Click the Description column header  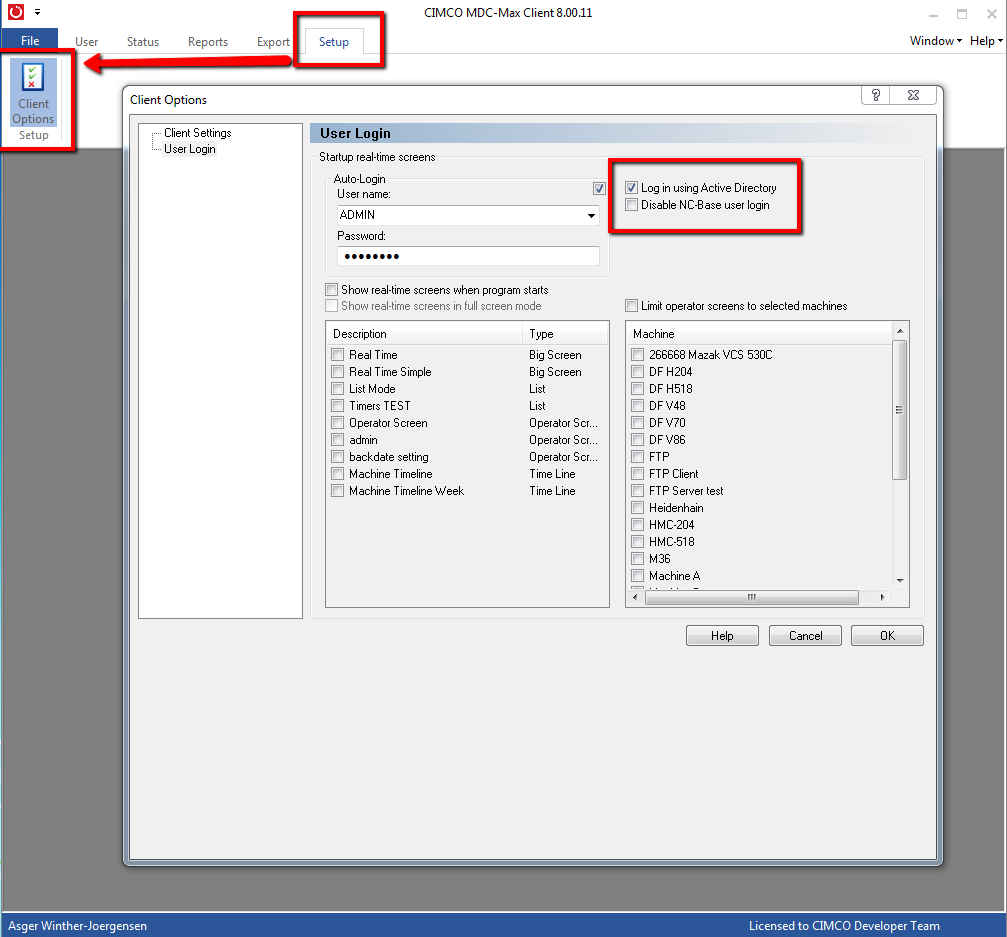[x=425, y=334]
